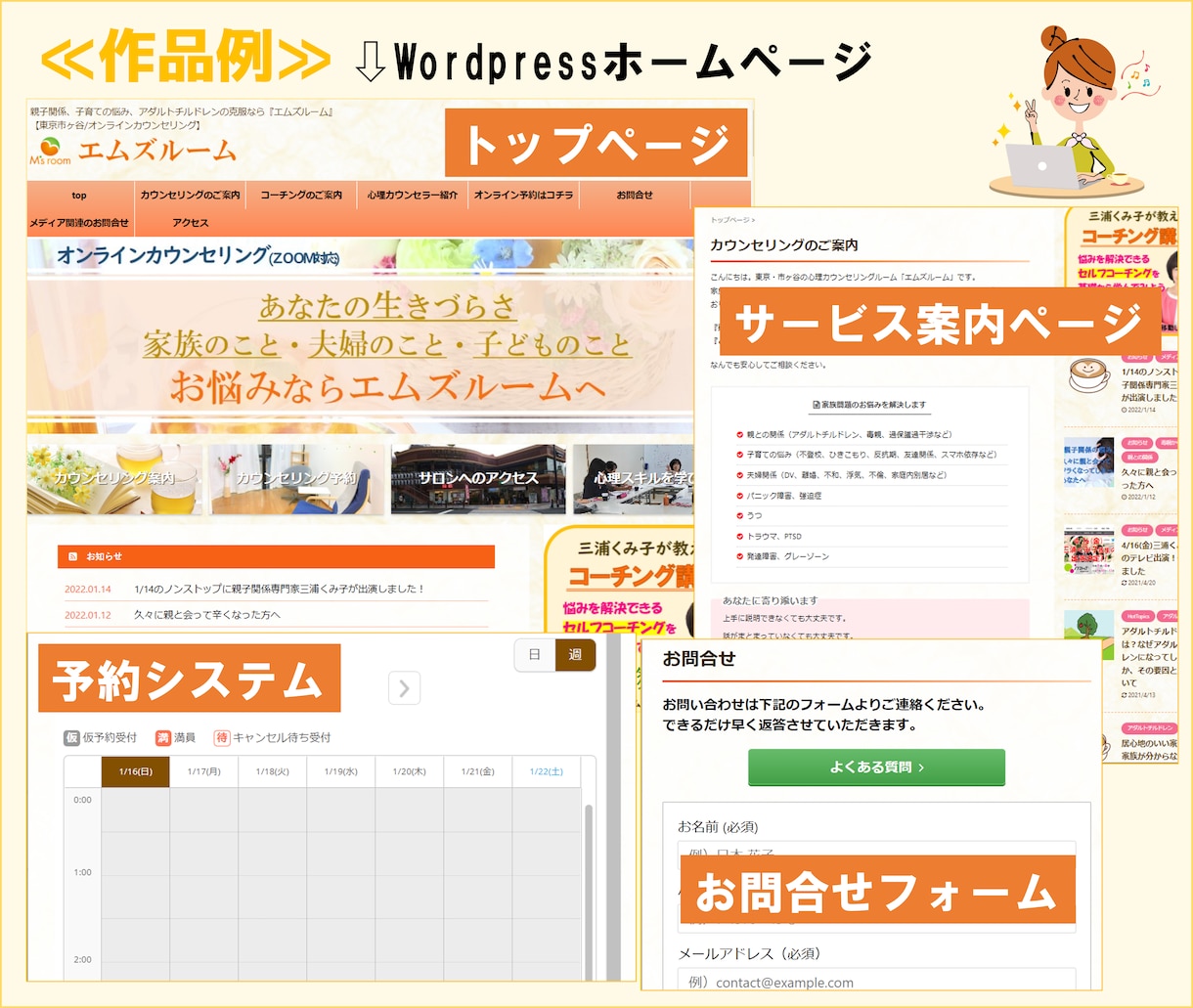Image resolution: width=1193 pixels, height=1008 pixels.
Task: Click the check icon beside トラウマ、PTSD
Action: (740, 536)
